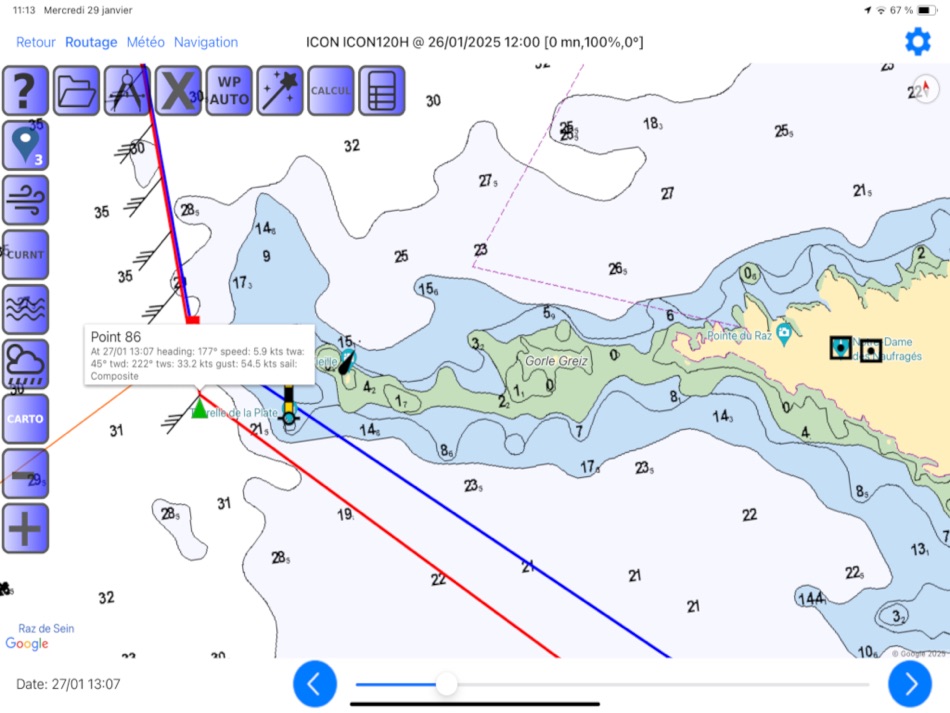
Task: Switch to the Météo tab
Action: pyautogui.click(x=145, y=42)
